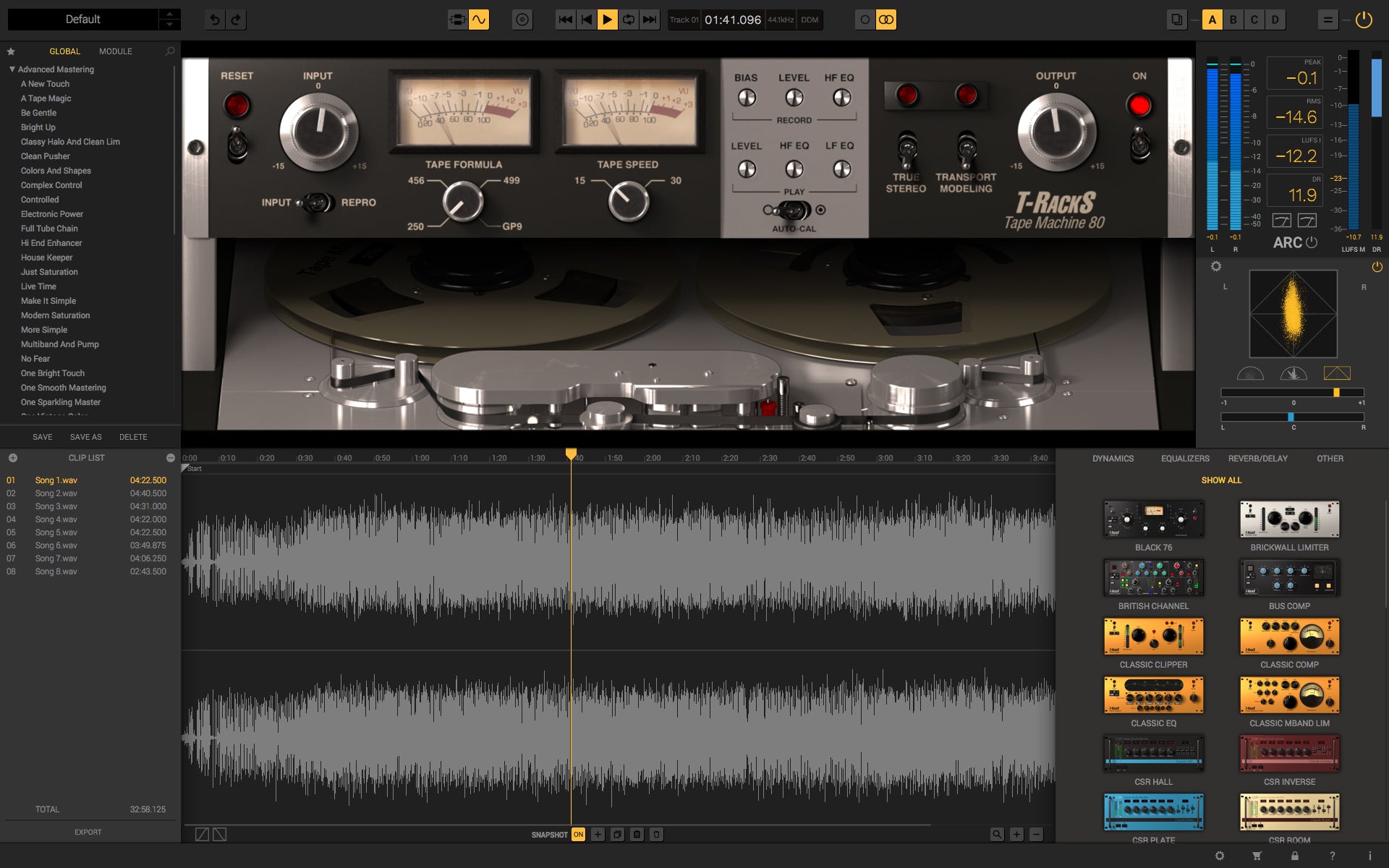The image size is (1389, 868).
Task: Expand the preset name stepper arrows
Action: click(x=169, y=20)
